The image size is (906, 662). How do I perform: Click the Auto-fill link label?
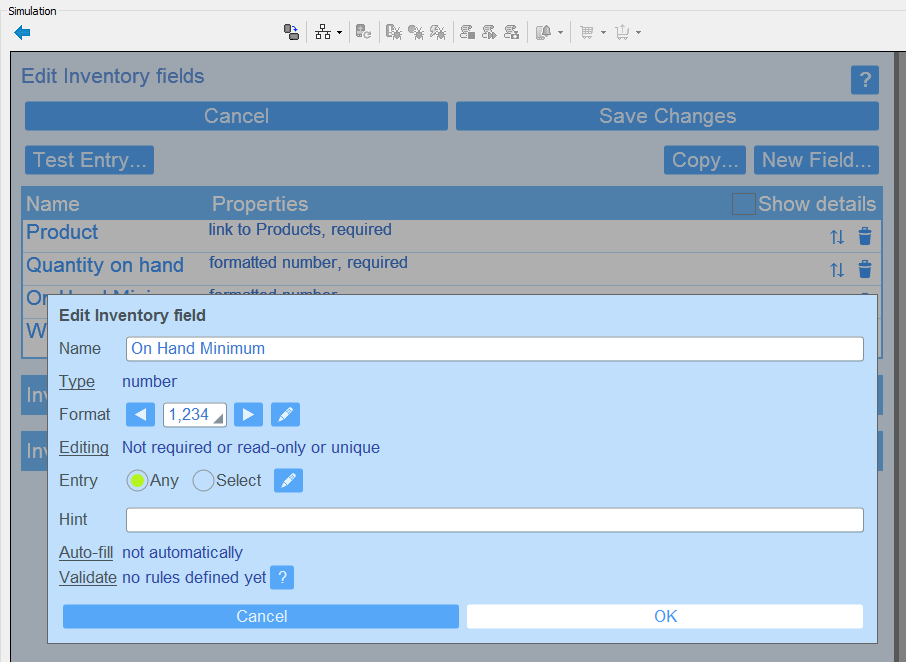[86, 552]
